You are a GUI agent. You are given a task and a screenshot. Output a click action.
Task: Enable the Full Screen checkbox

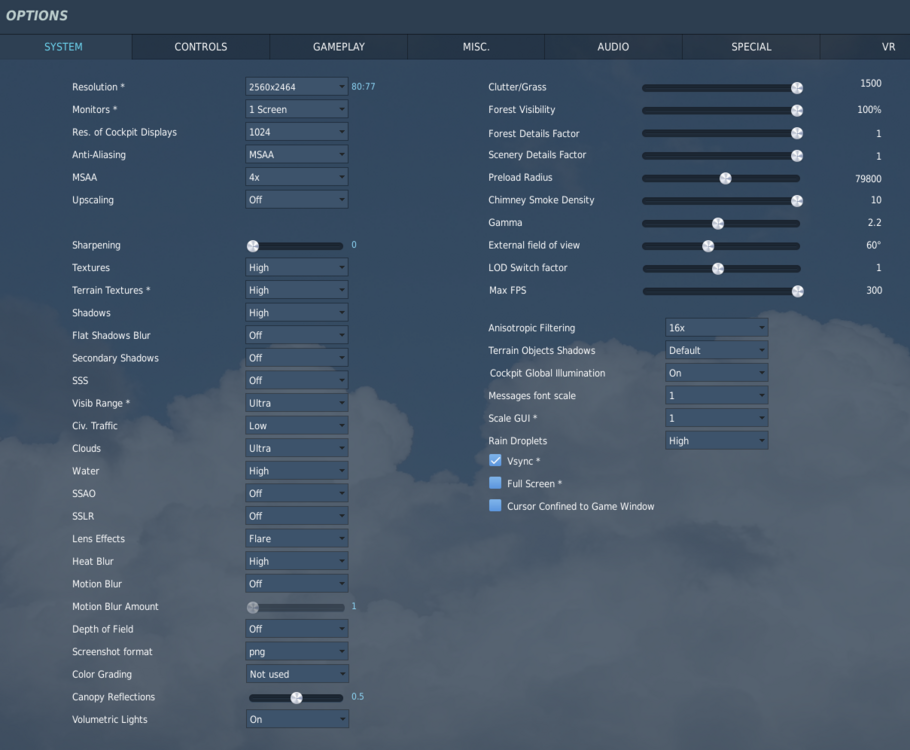point(495,483)
